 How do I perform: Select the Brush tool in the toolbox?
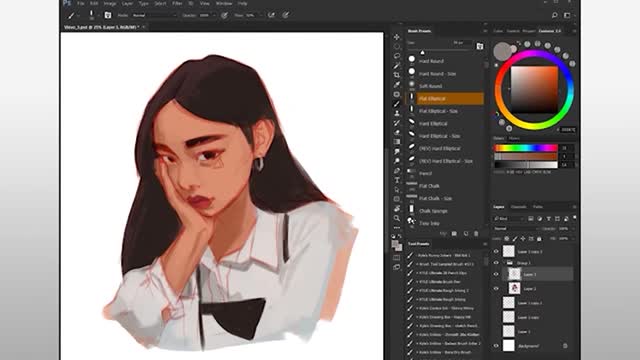click(x=397, y=104)
